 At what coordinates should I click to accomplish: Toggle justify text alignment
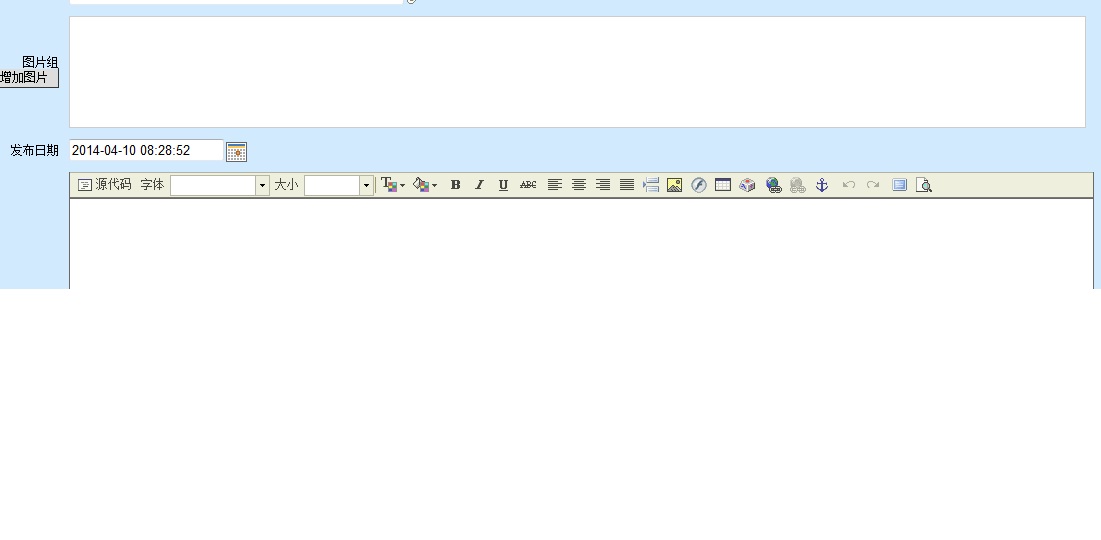point(627,185)
